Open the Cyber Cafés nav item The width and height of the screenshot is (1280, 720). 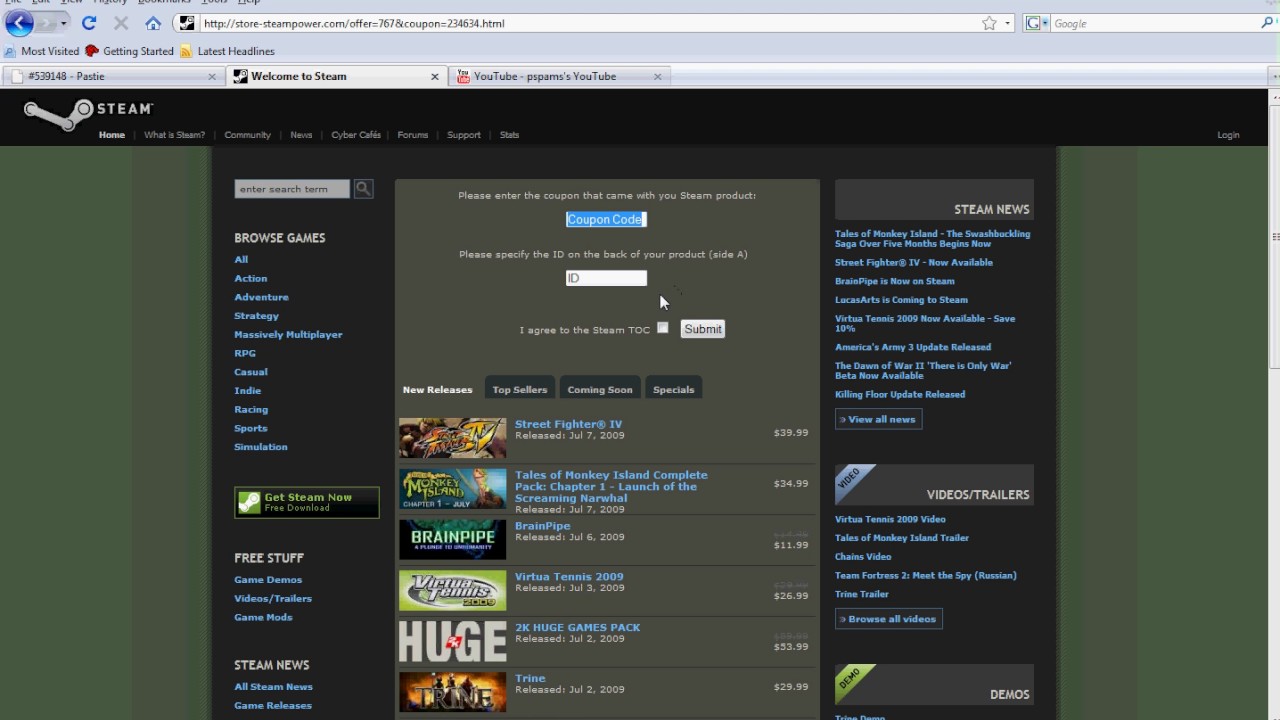coord(356,135)
